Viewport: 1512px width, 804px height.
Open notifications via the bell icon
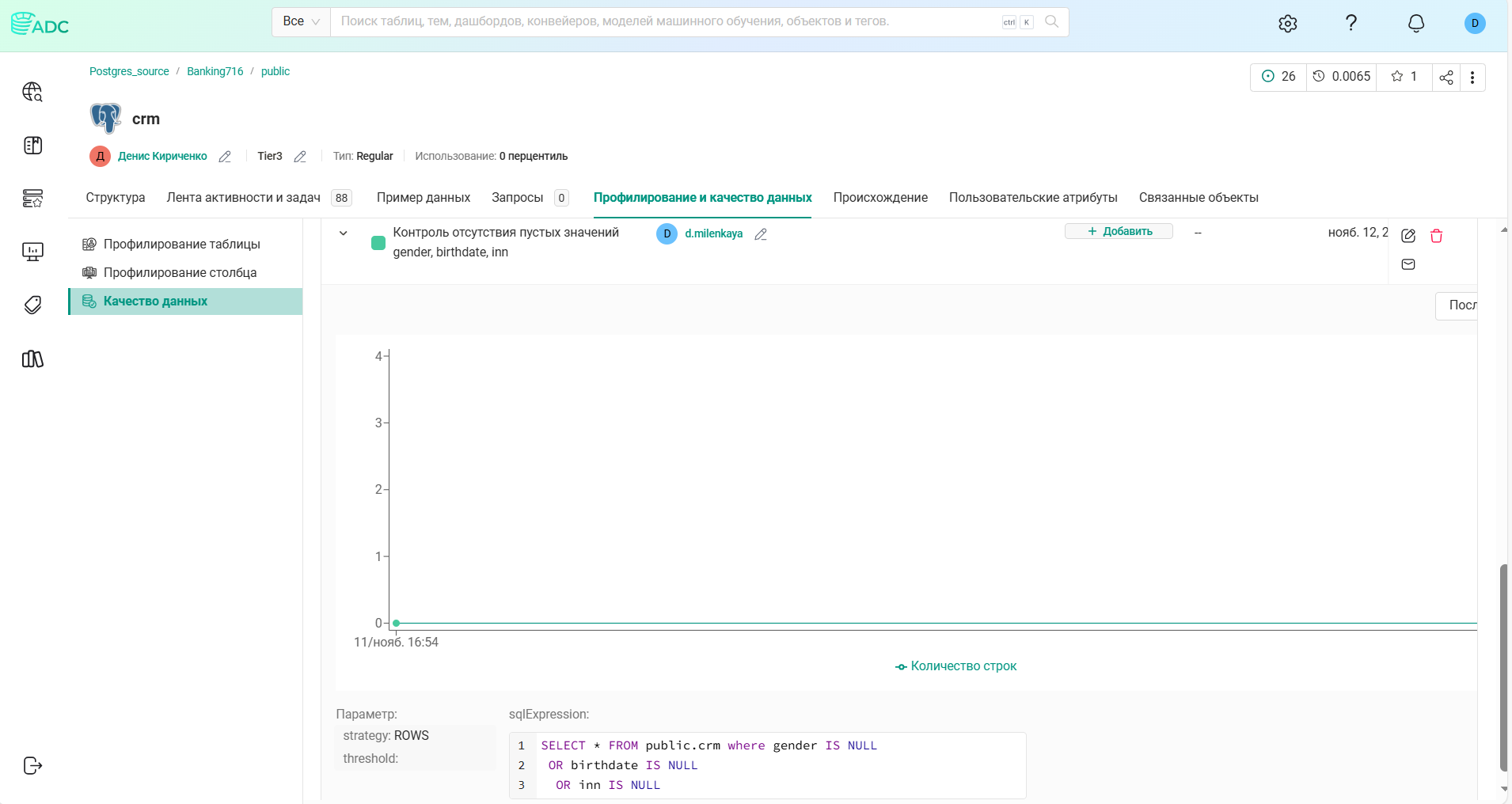(x=1415, y=22)
